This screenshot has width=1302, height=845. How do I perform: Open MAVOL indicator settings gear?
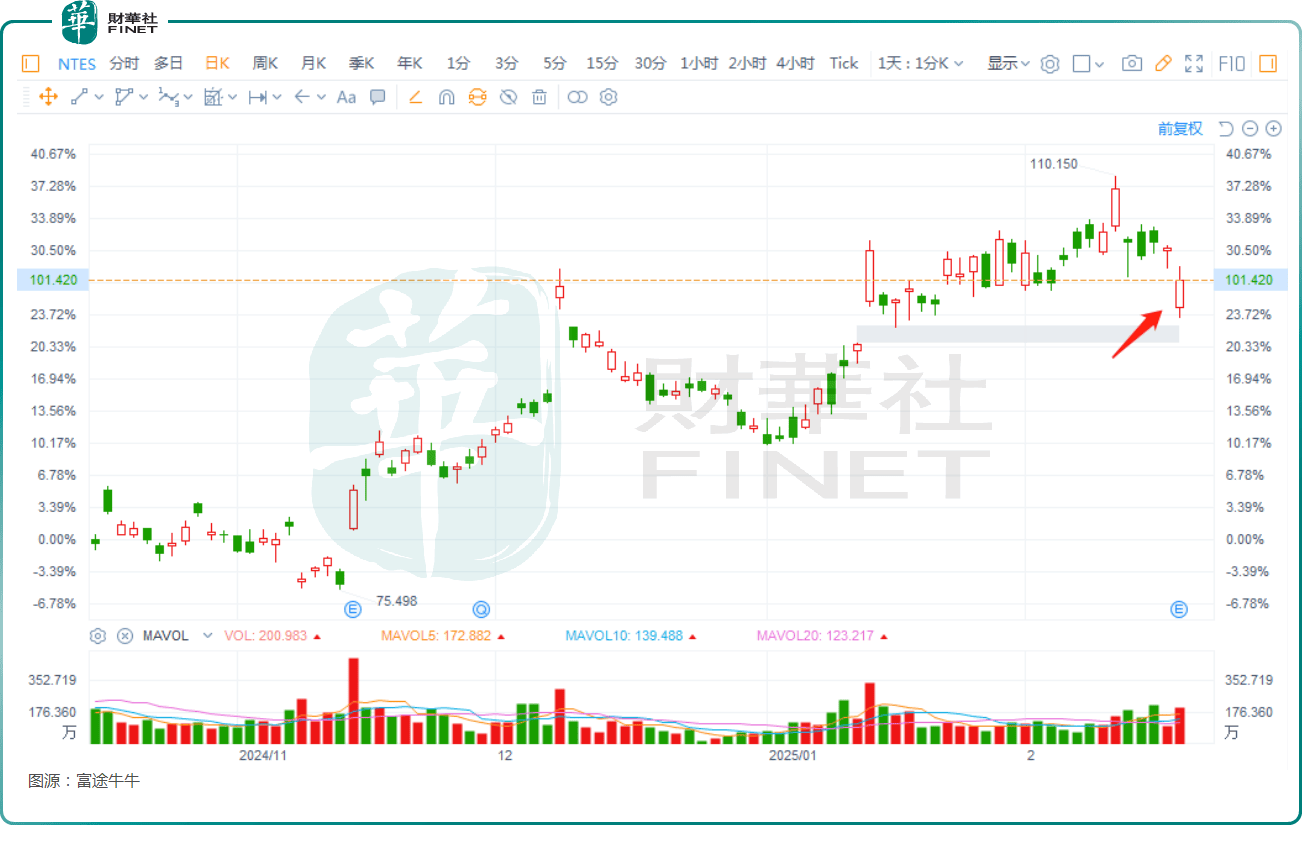coord(98,635)
